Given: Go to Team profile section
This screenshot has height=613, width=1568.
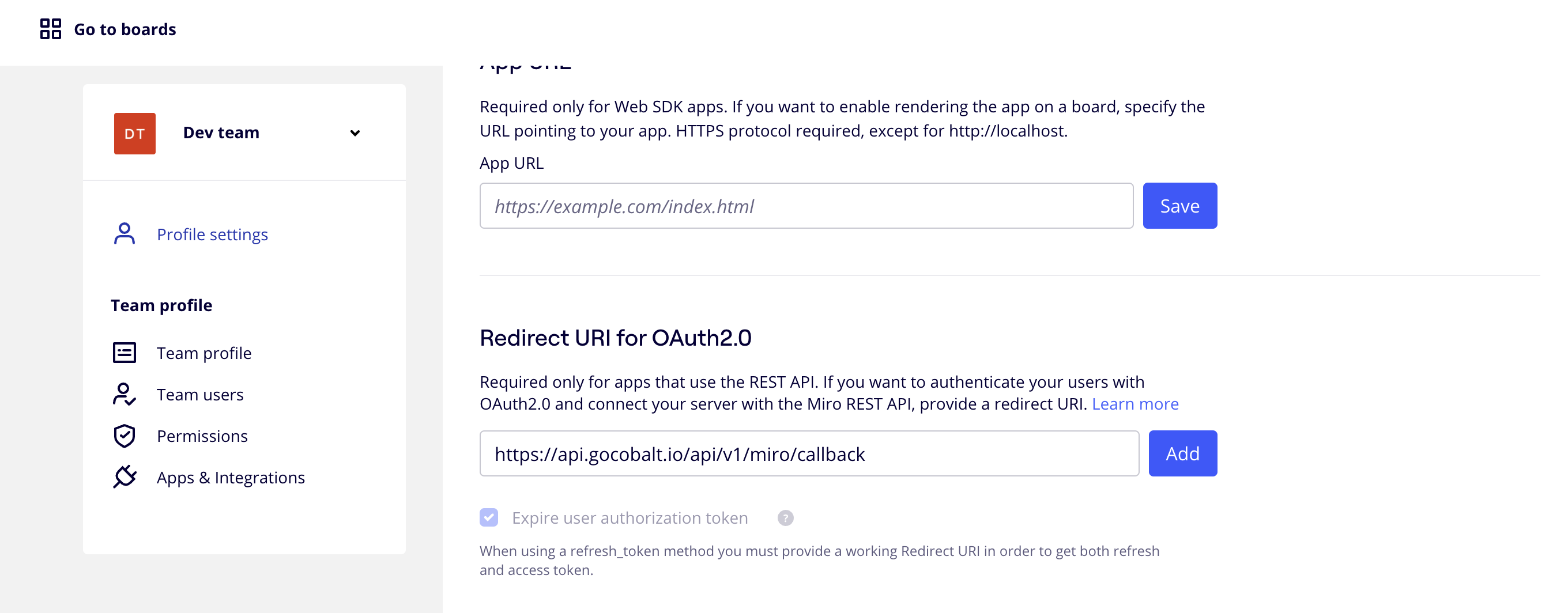Looking at the screenshot, I should [x=204, y=352].
